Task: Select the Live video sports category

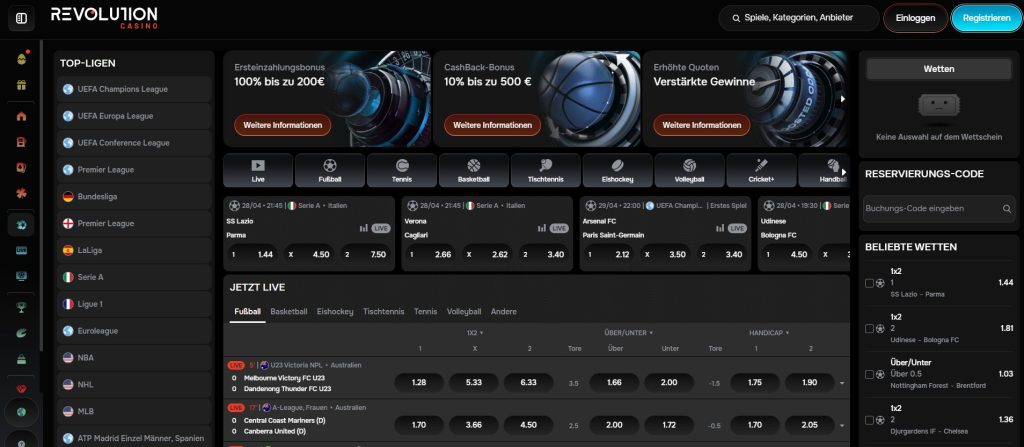Action: tap(258, 171)
